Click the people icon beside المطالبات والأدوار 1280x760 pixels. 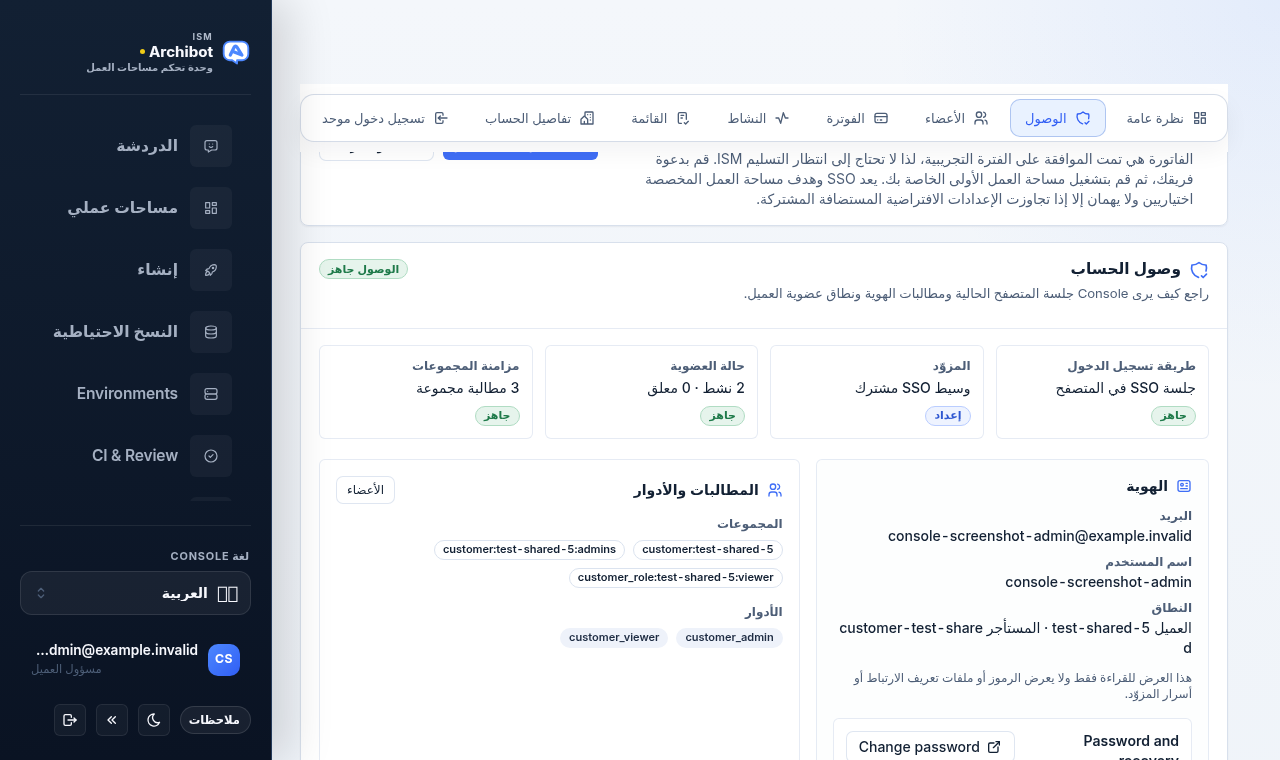click(x=775, y=490)
